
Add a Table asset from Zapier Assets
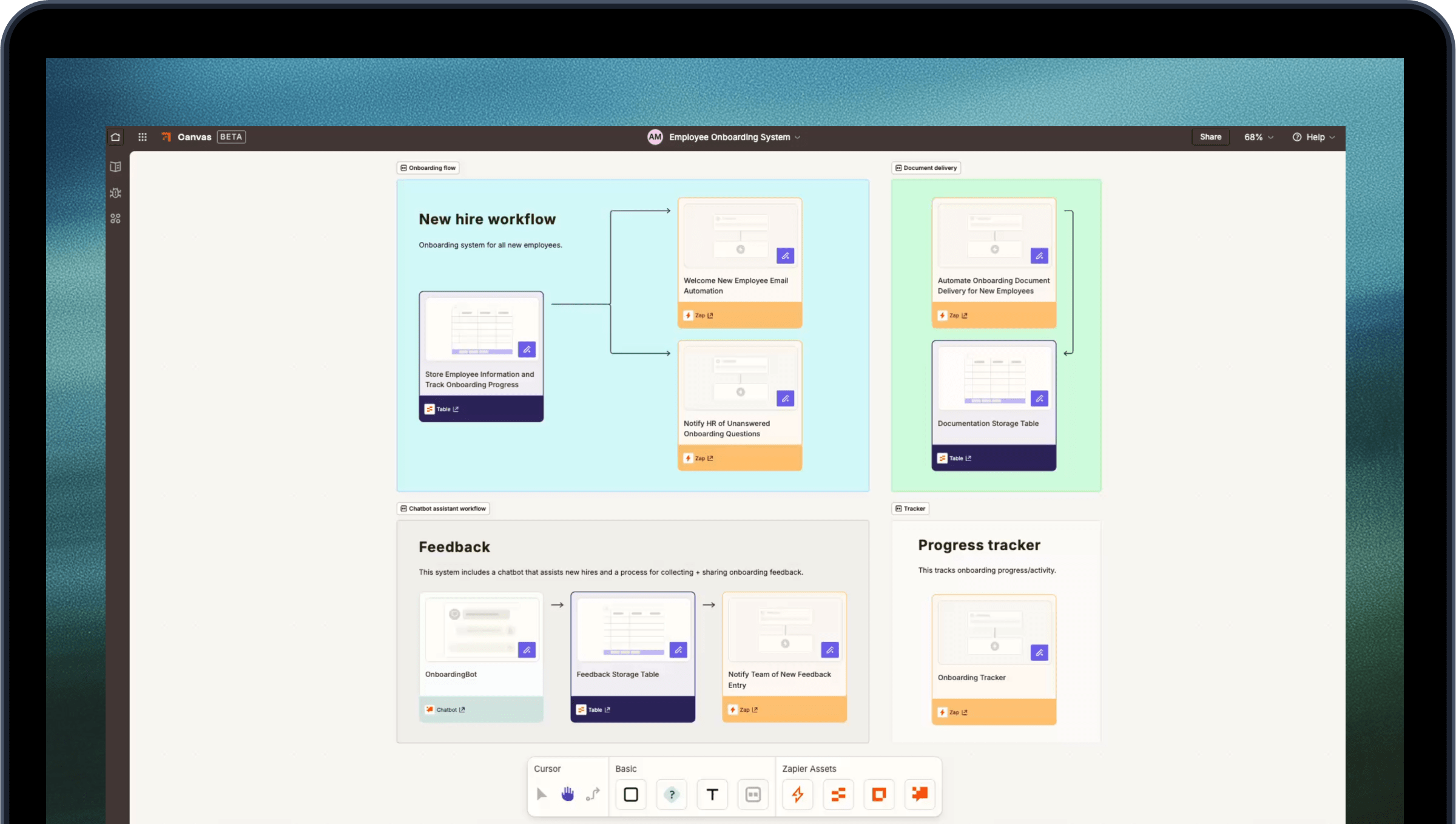pyautogui.click(x=838, y=794)
